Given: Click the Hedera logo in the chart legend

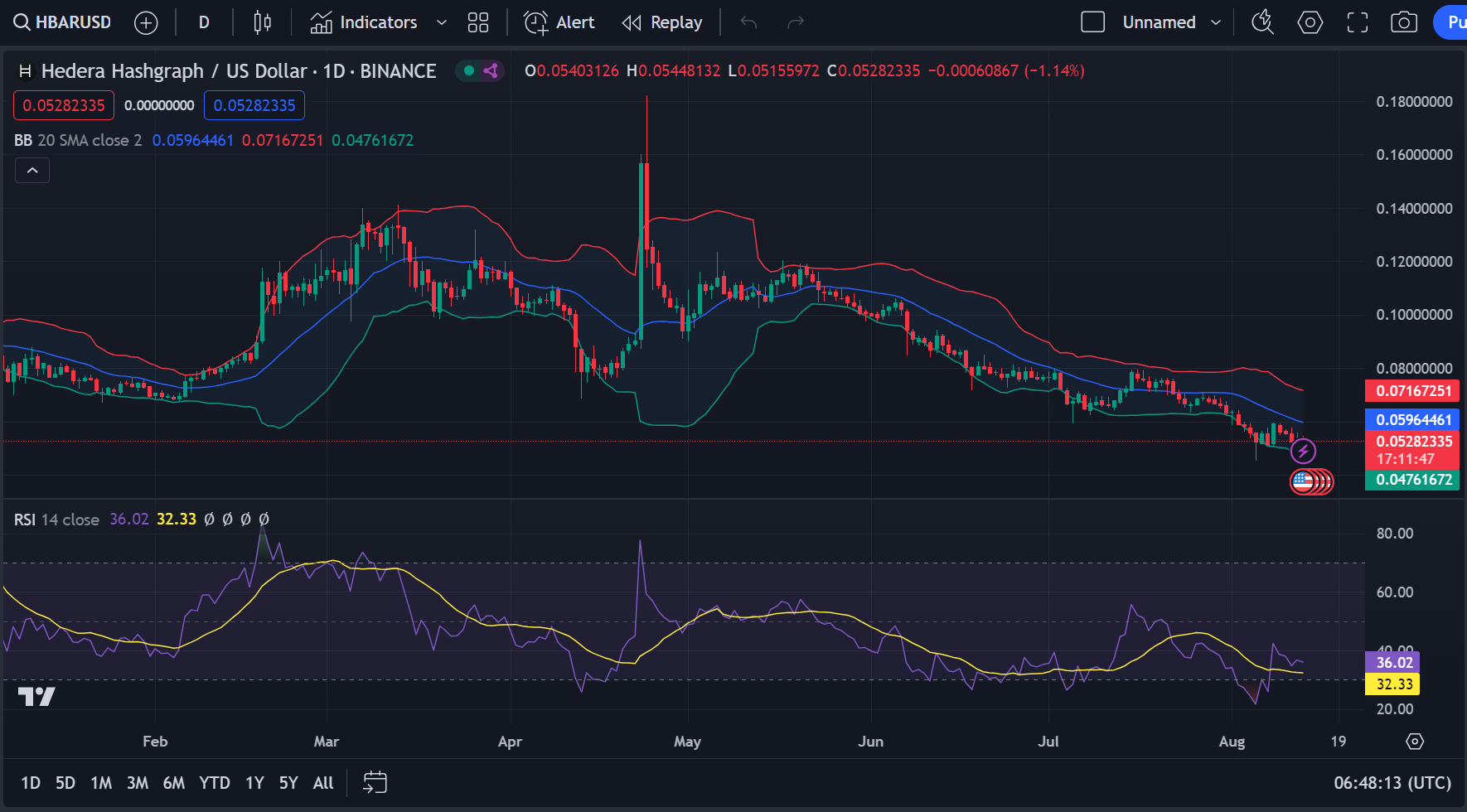Looking at the screenshot, I should 25,71.
